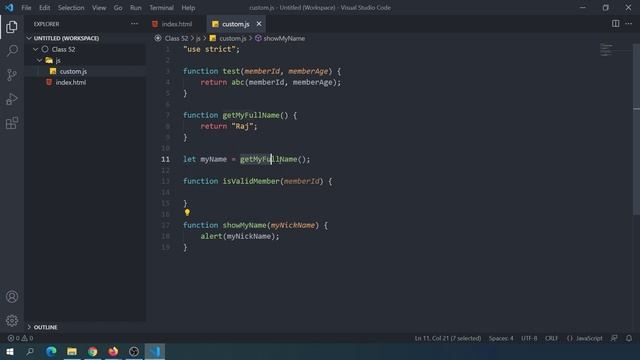Open the Explorer view in activity bar
Viewport: 640px width, 360px height.
(12, 27)
